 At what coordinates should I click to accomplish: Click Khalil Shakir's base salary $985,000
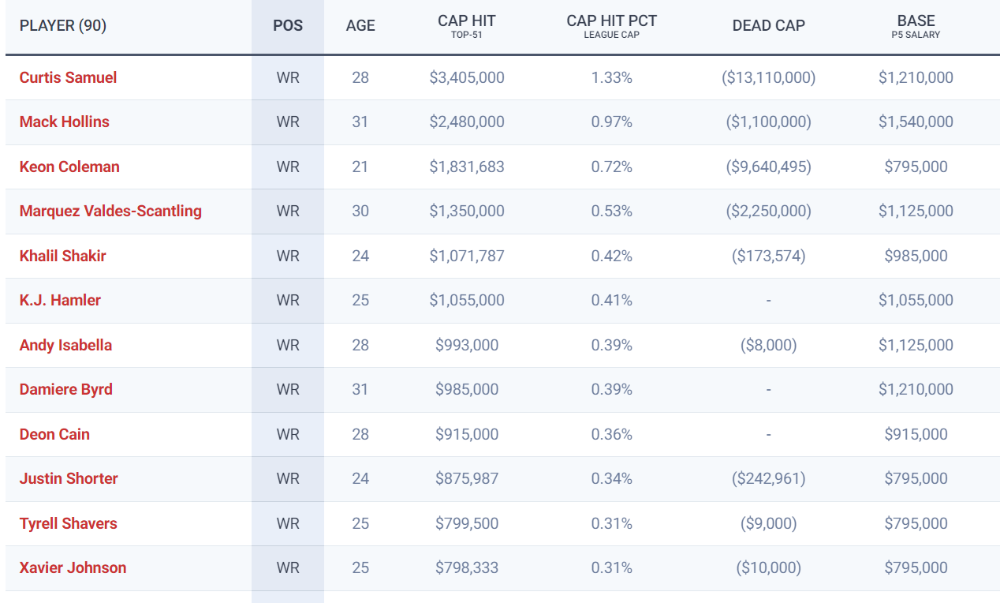[x=916, y=256]
